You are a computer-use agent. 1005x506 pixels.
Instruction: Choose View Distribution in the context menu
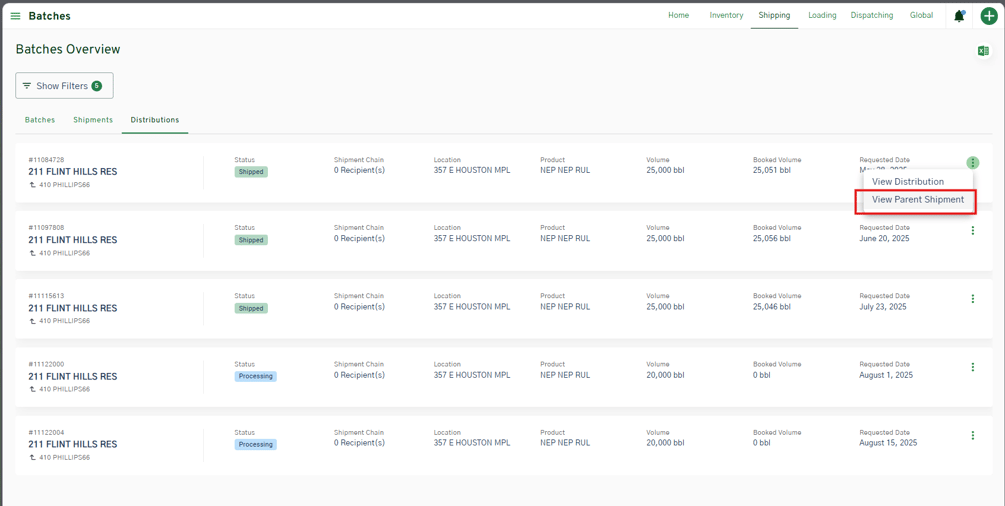click(x=907, y=182)
